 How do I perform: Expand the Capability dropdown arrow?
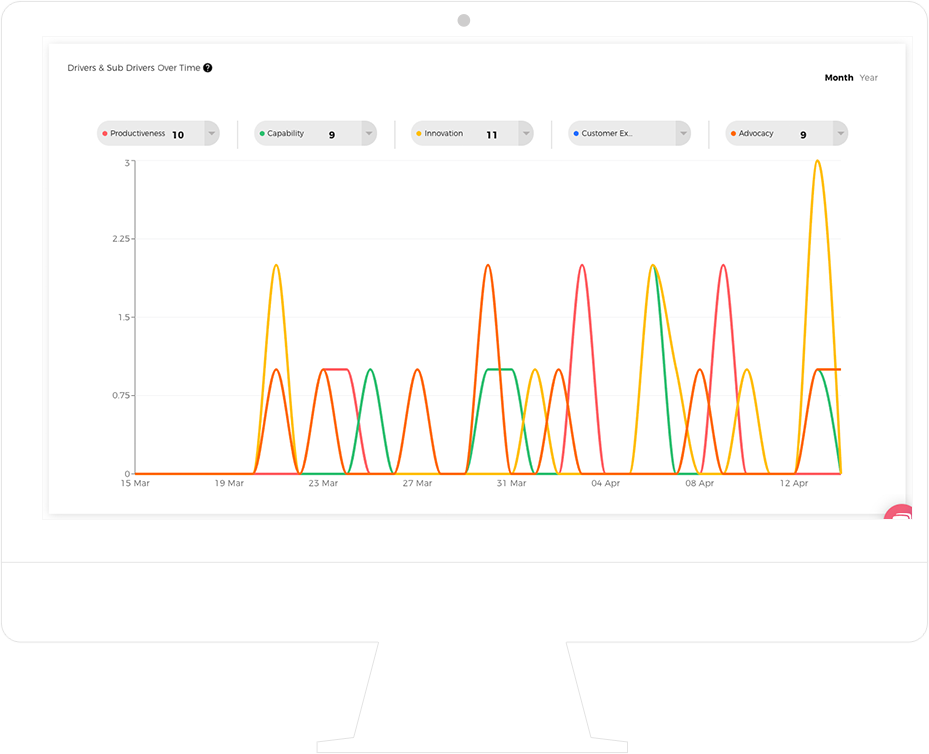369,133
